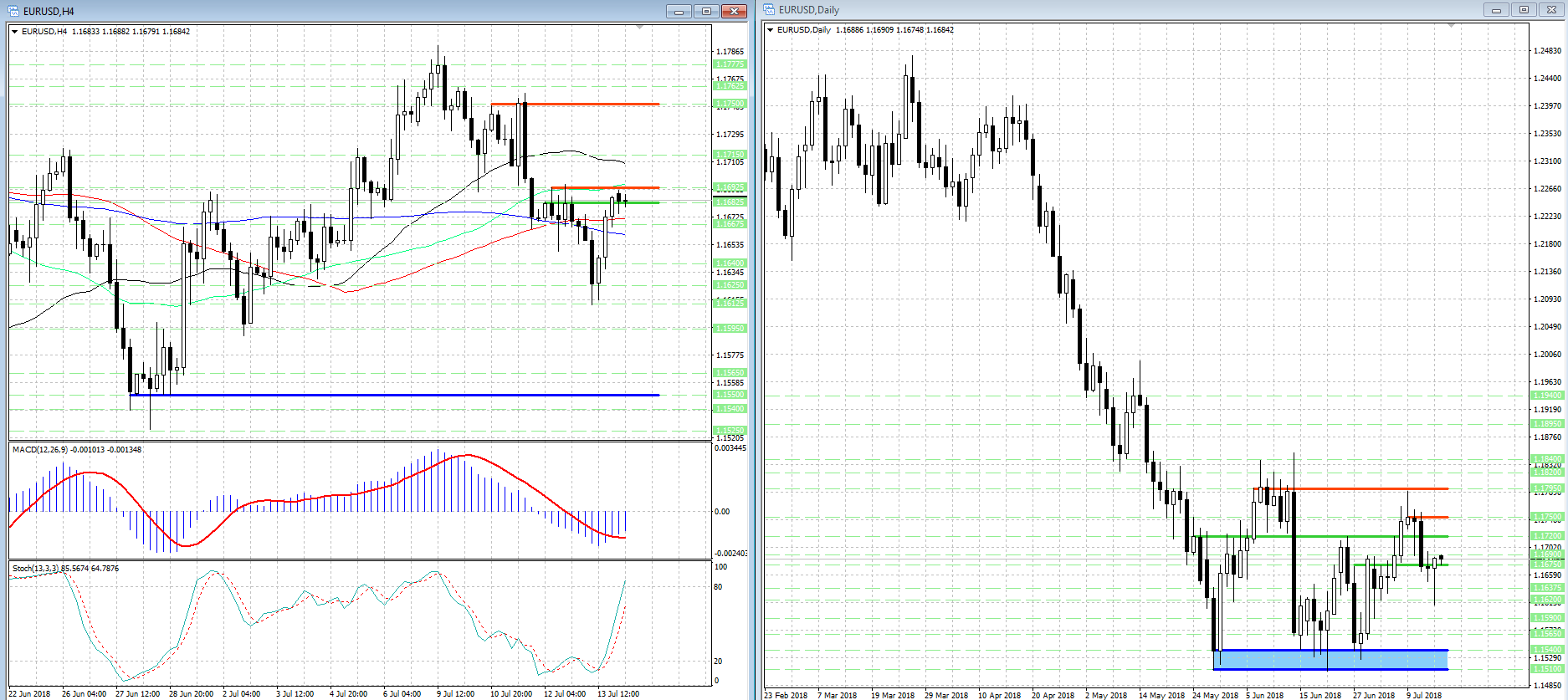Click the 3 Jul 12:00 date label in H4
Screen dimensions: 1568x700
[x=295, y=694]
